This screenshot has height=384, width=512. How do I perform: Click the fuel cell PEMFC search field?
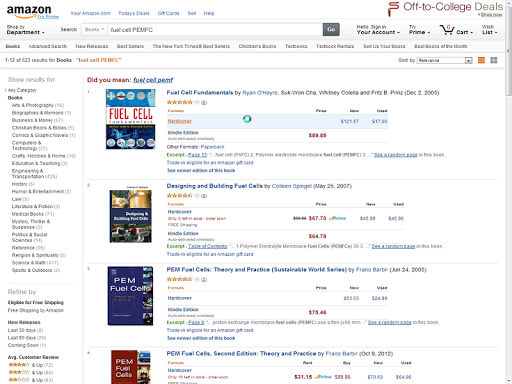[x=215, y=30]
